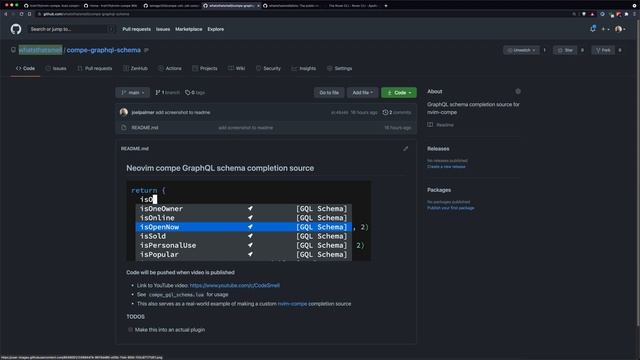Click the browser back arrow

pyautogui.click(x=6, y=14)
